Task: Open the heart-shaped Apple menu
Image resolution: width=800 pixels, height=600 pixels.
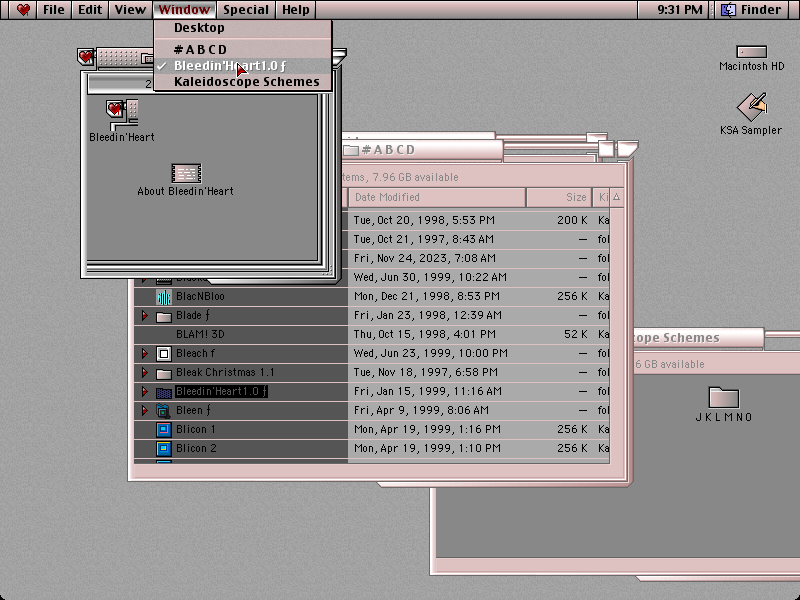Action: click(x=23, y=10)
